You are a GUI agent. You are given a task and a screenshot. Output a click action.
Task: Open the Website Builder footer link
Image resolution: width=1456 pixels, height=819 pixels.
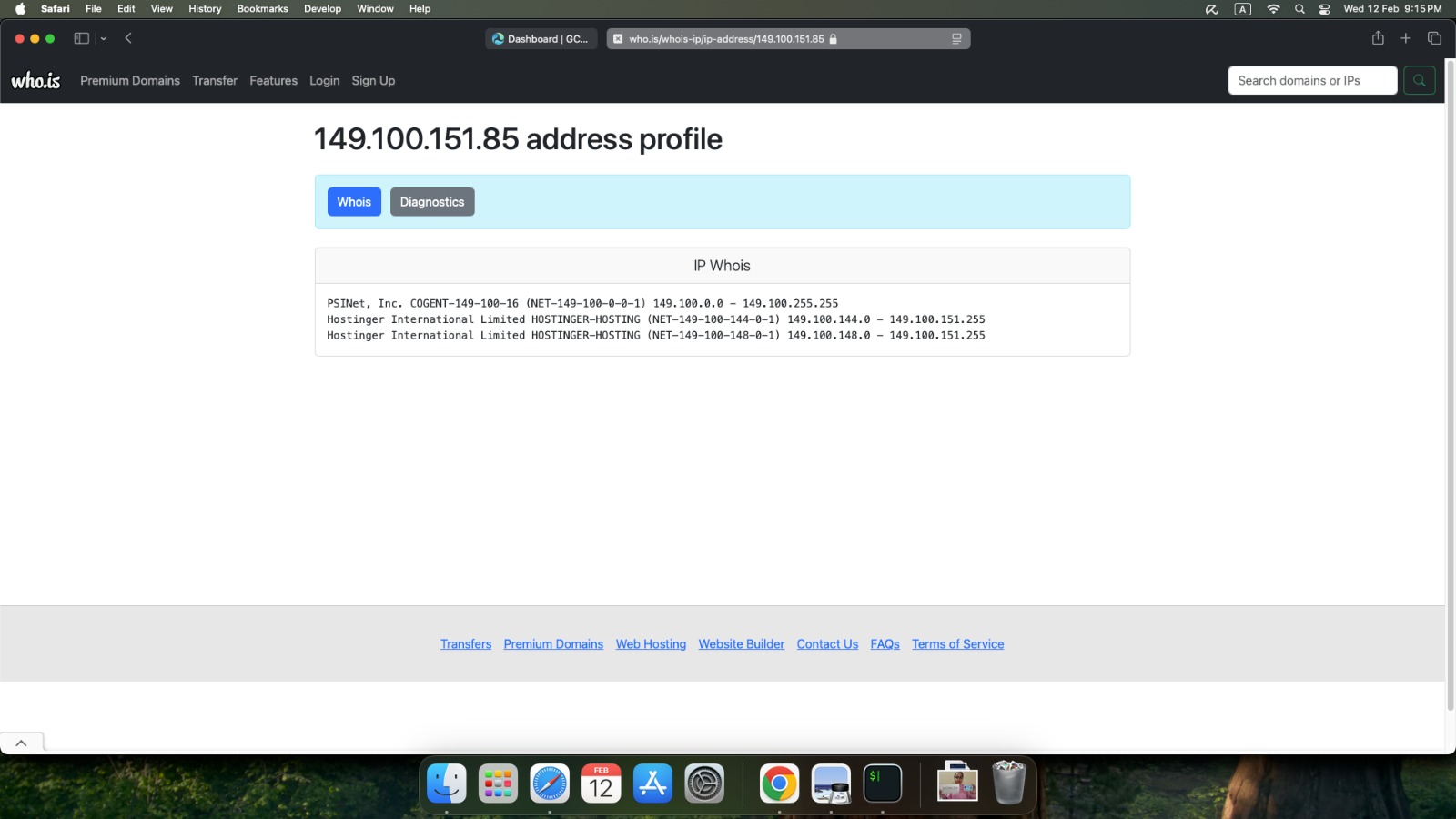tap(742, 644)
